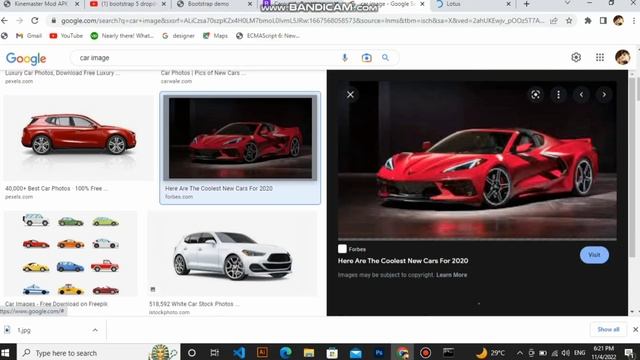
Task: Go to next image in preview
Action: coord(604,95)
